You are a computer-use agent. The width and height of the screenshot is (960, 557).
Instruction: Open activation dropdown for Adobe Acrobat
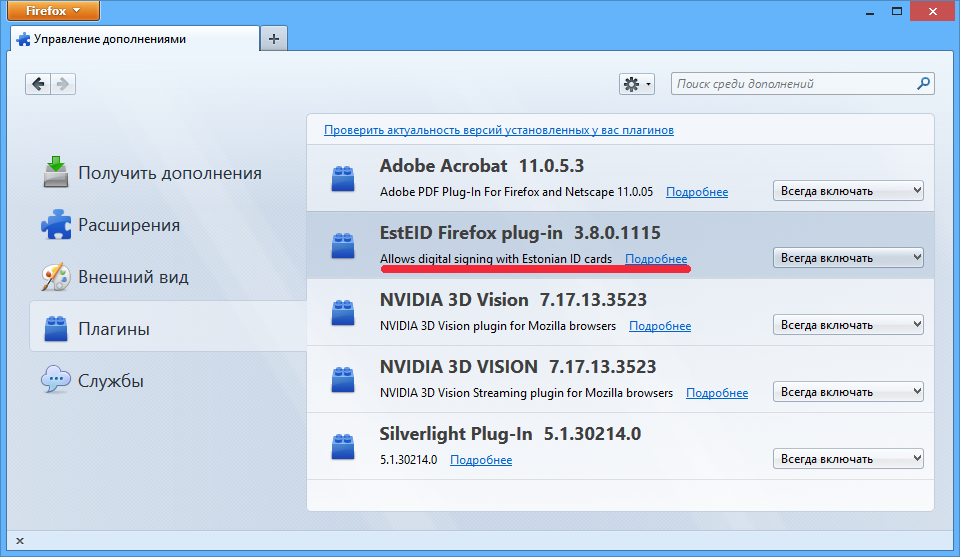(x=848, y=190)
